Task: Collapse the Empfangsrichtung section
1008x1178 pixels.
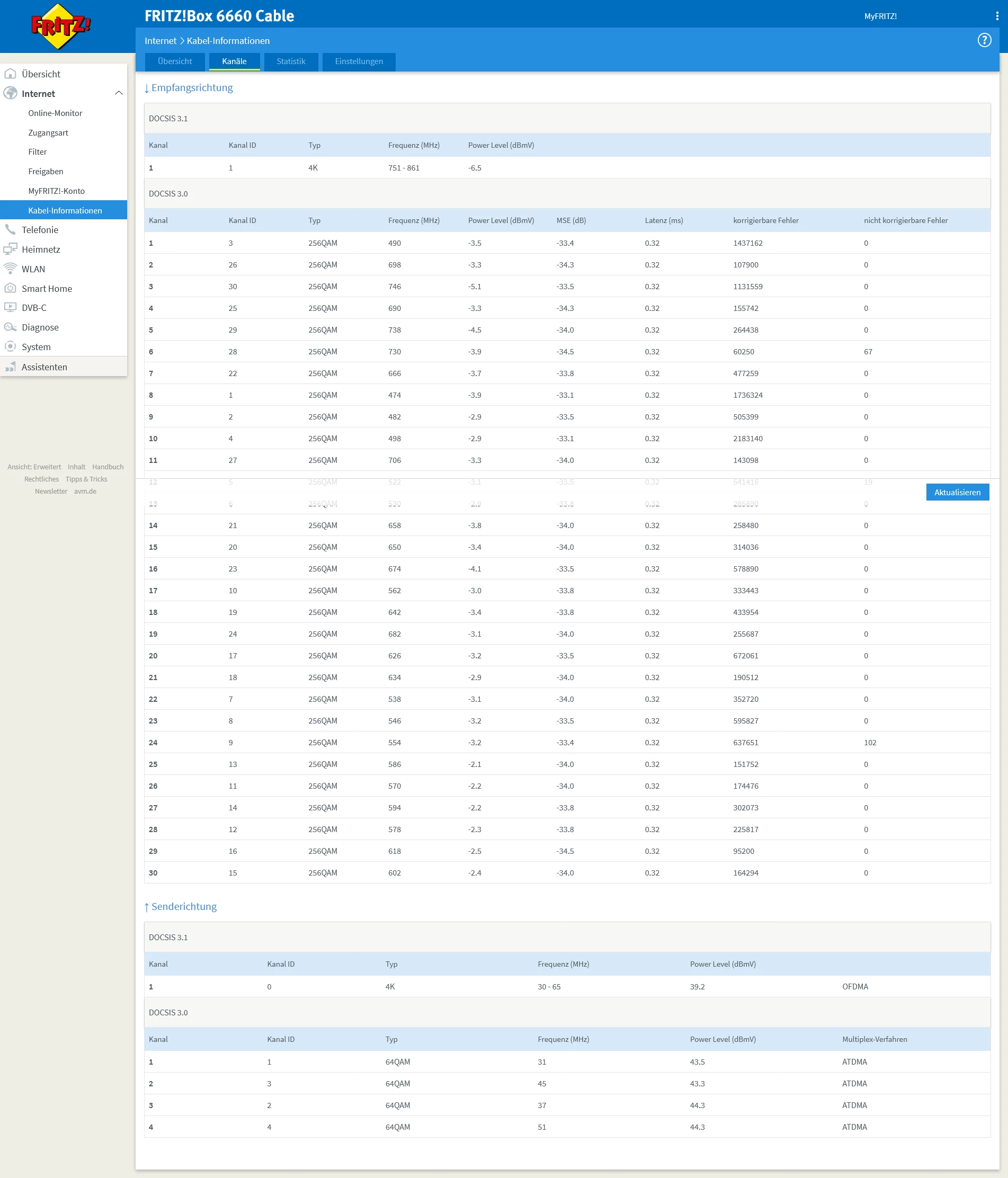Action: [x=188, y=87]
